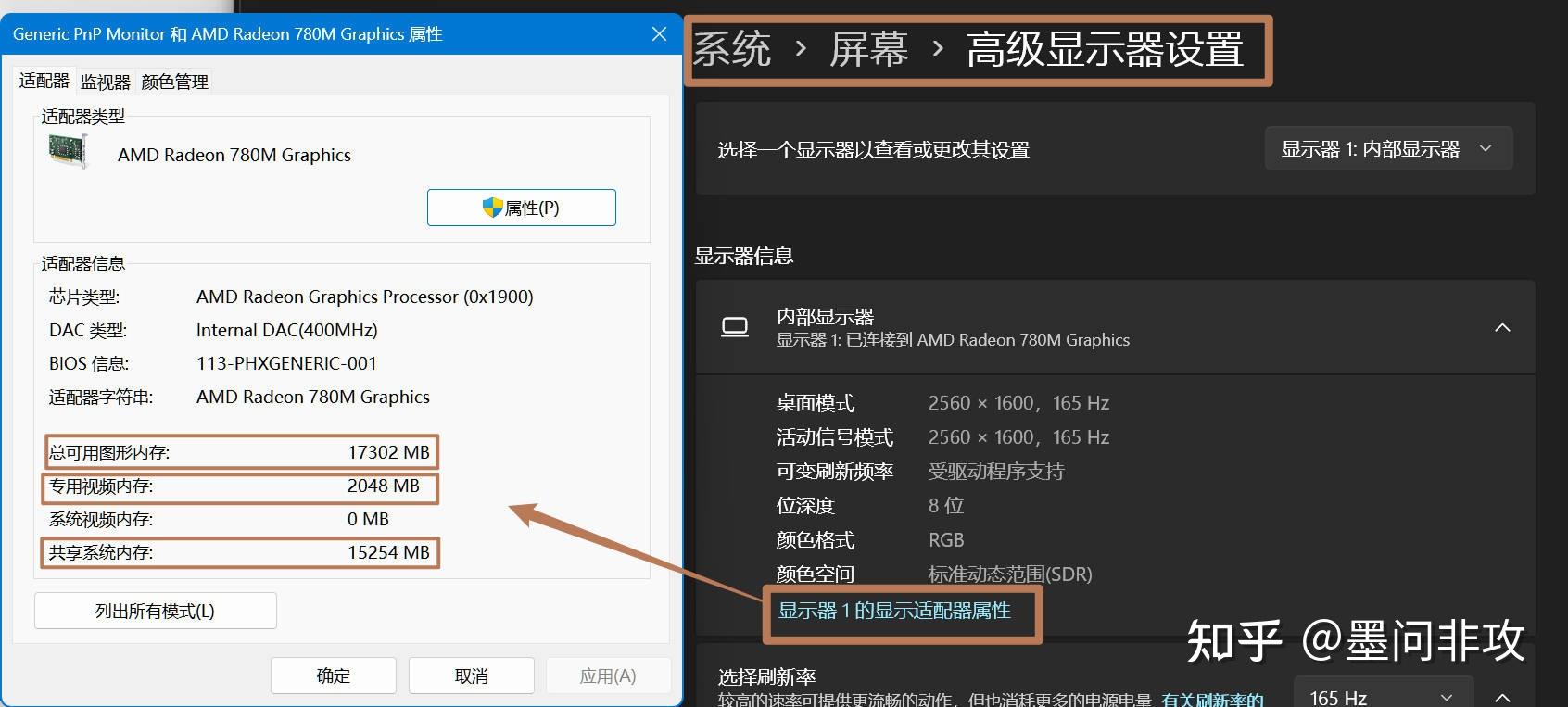Open adapter 属性(P) button
Image resolution: width=1568 pixels, height=707 pixels.
pyautogui.click(x=522, y=208)
